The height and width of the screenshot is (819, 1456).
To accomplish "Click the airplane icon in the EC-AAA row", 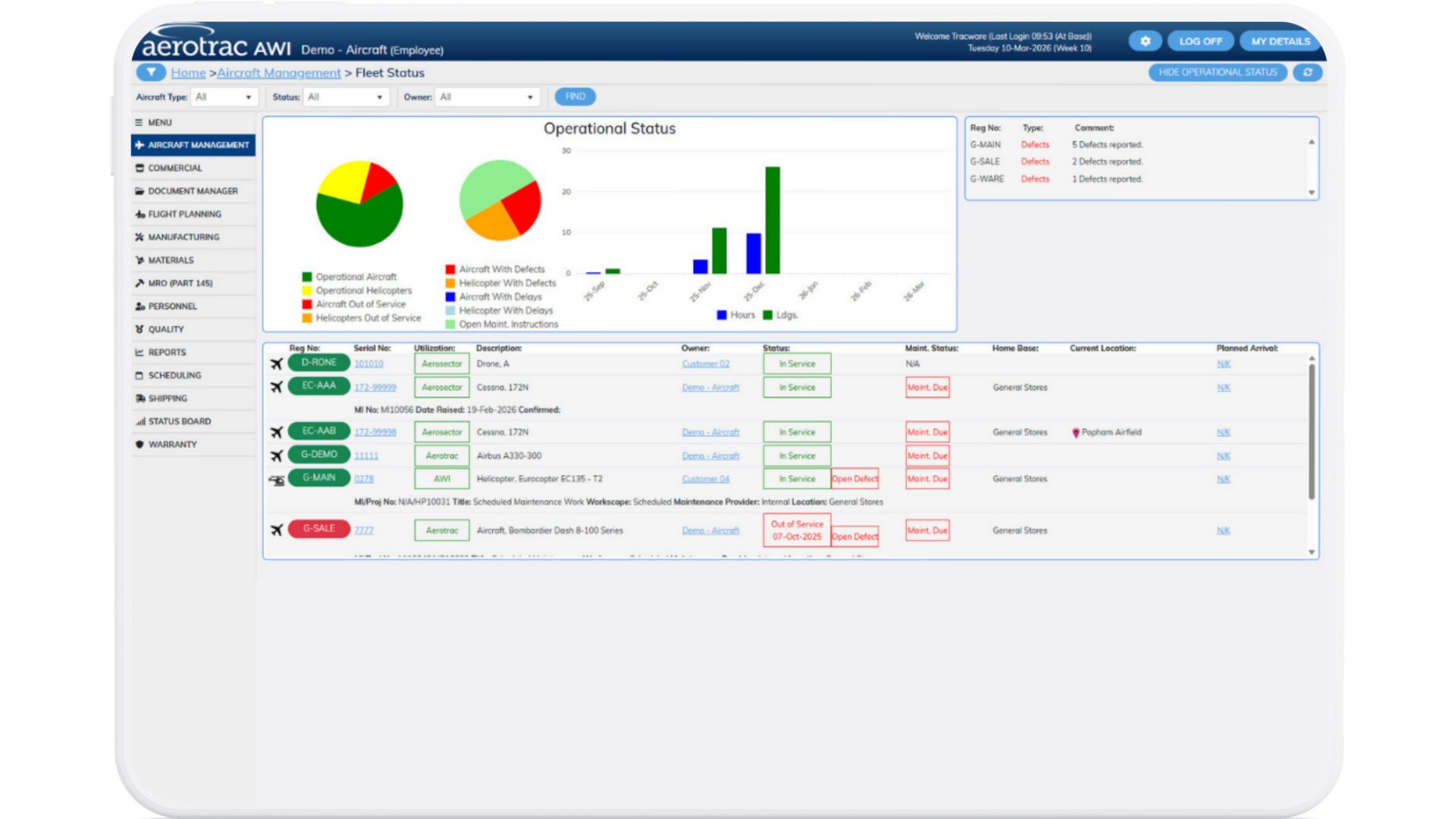I will [x=277, y=388].
